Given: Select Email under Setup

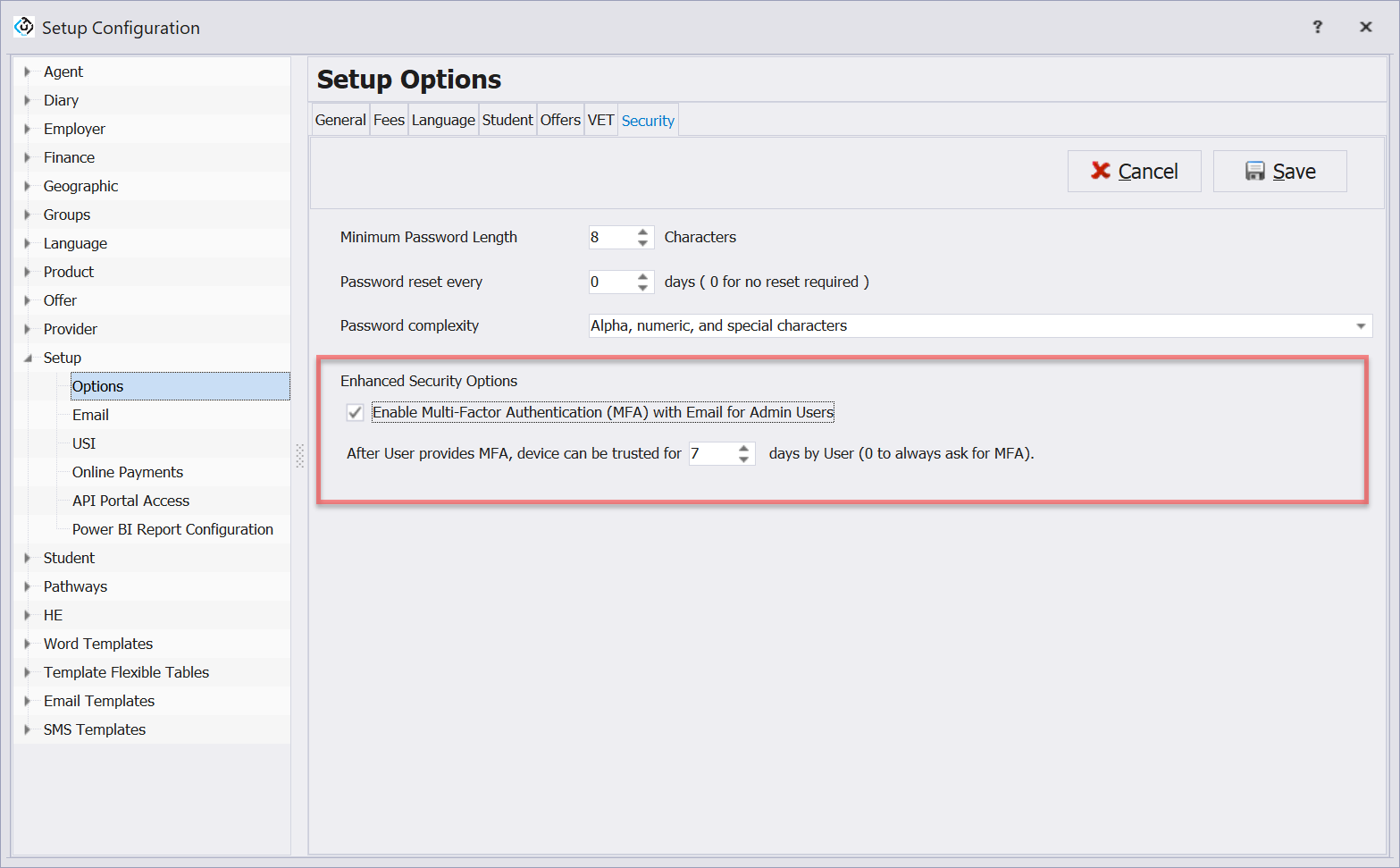Looking at the screenshot, I should coord(90,415).
